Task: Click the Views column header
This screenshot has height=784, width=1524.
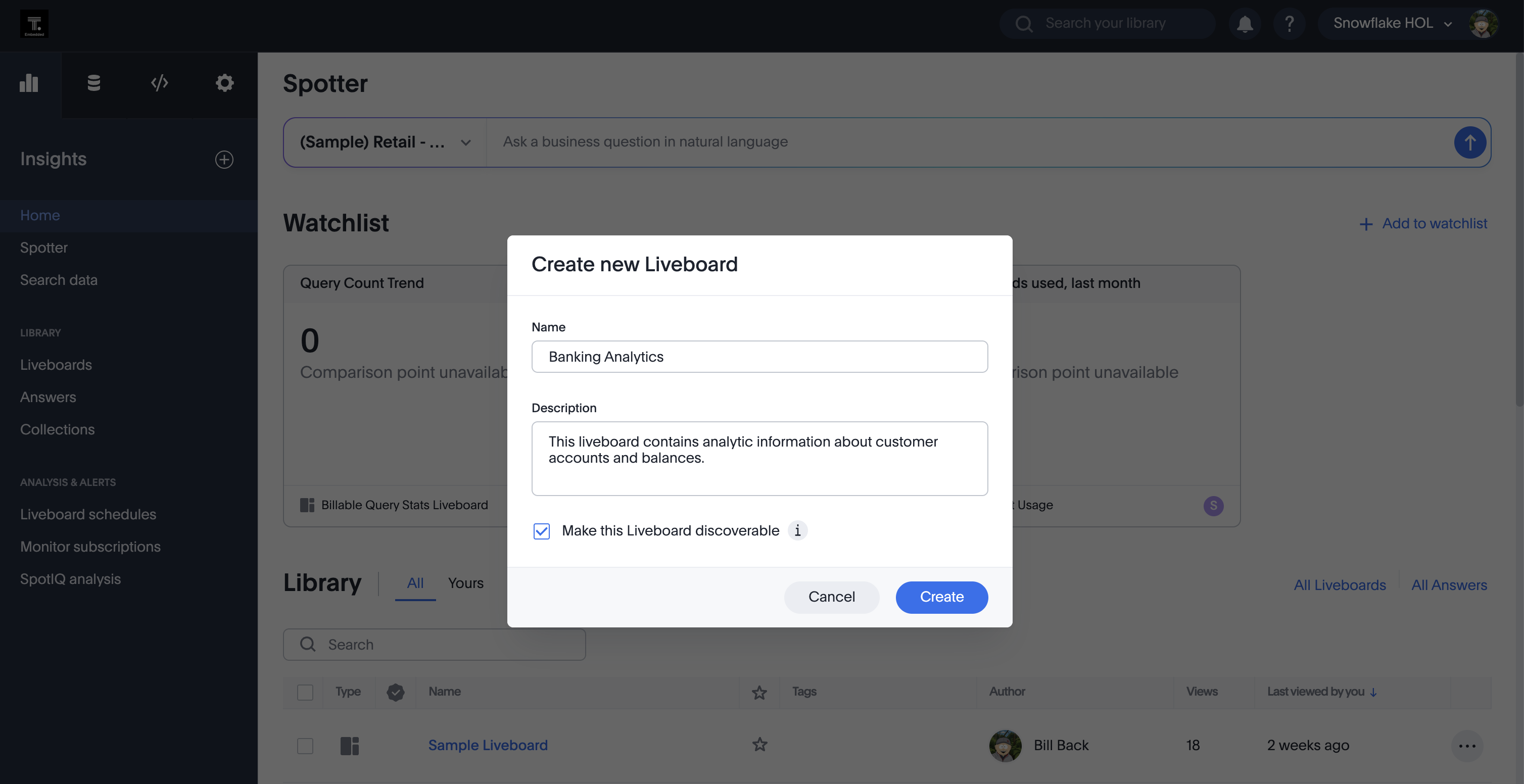Action: (x=1202, y=692)
